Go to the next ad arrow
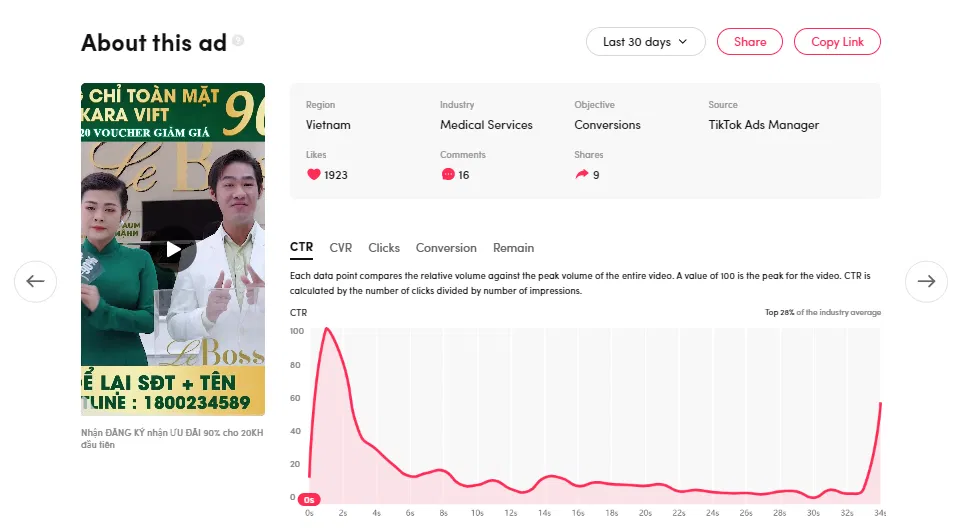 click(926, 282)
